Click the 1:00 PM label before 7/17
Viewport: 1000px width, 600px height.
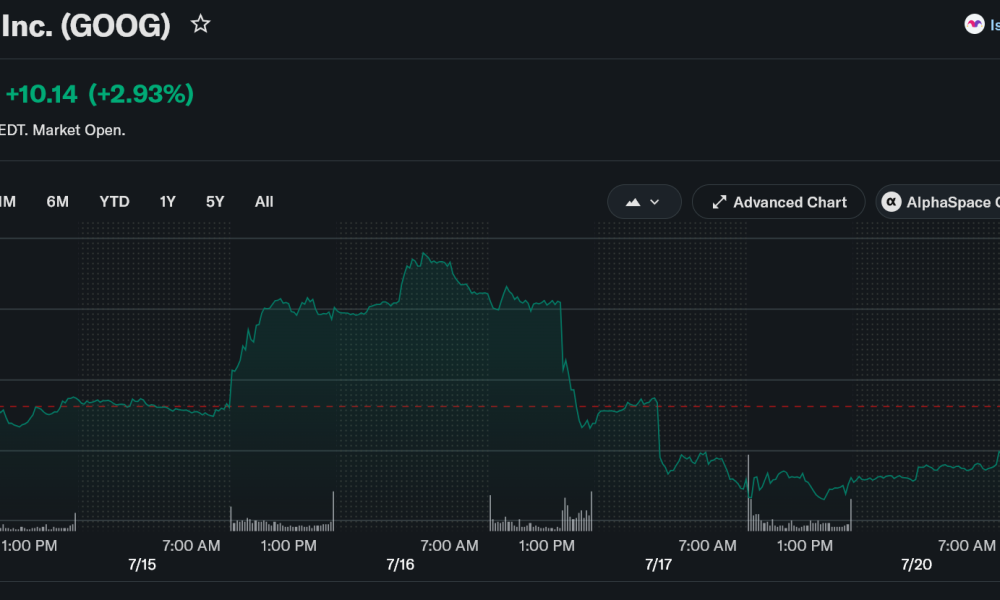pos(547,546)
